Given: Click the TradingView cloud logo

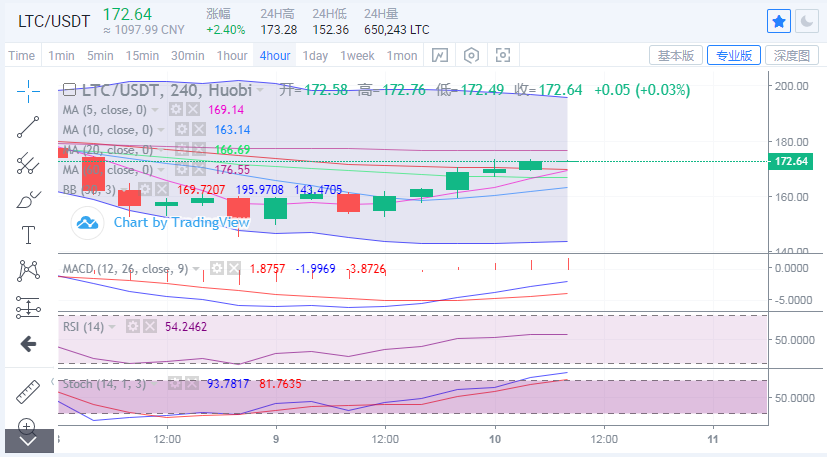Looking at the screenshot, I should [x=87, y=223].
